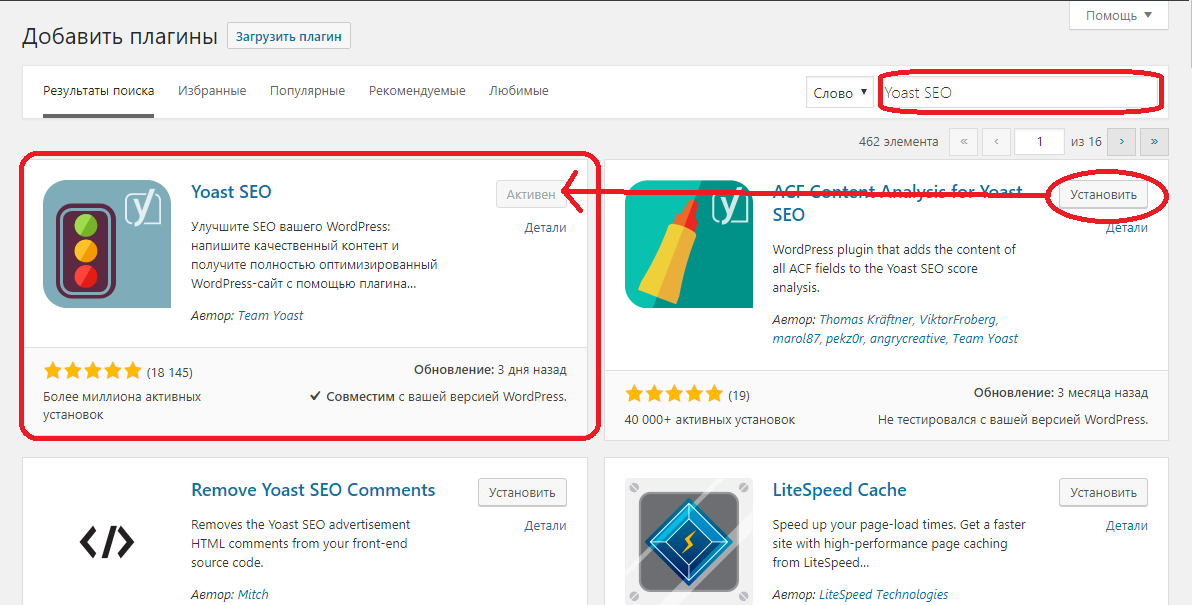Open author link Thomas Kräftner
Screen dimensions: 1192x605
867,320
